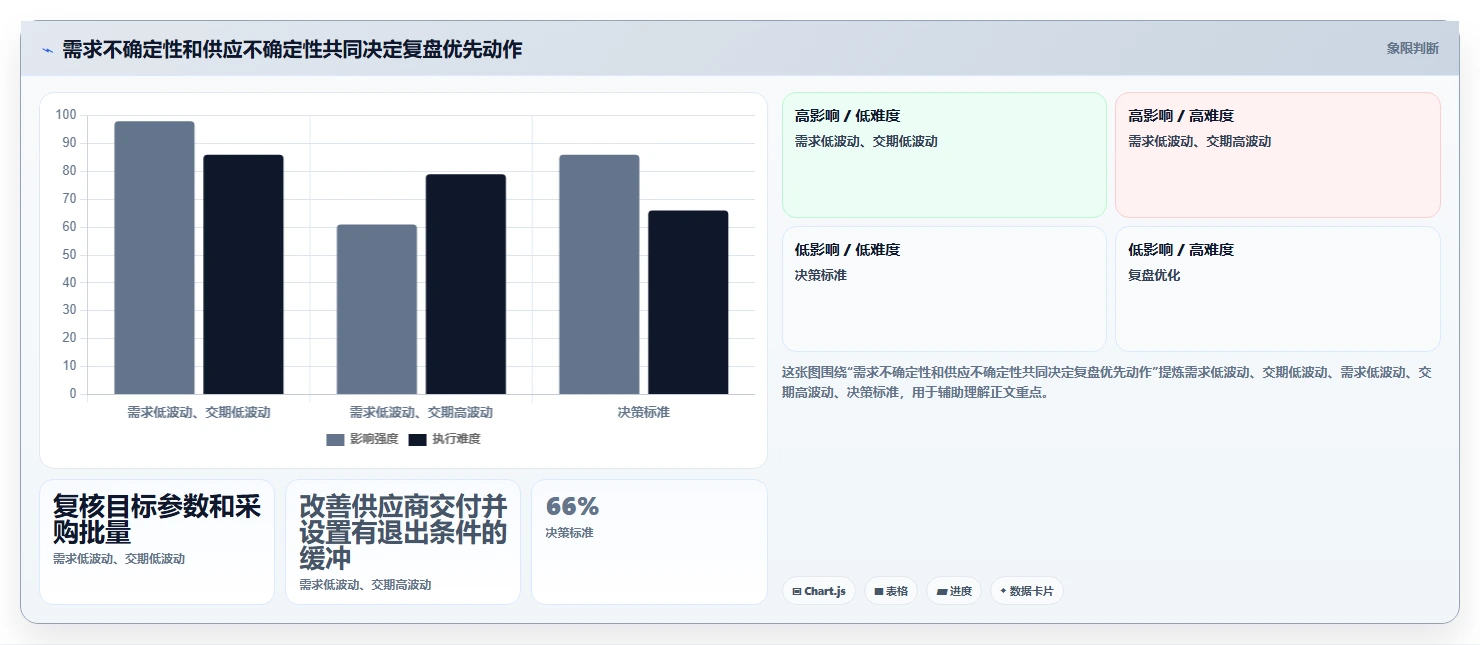Click the Chart.js tag
The width and height of the screenshot is (1480, 645).
(819, 591)
